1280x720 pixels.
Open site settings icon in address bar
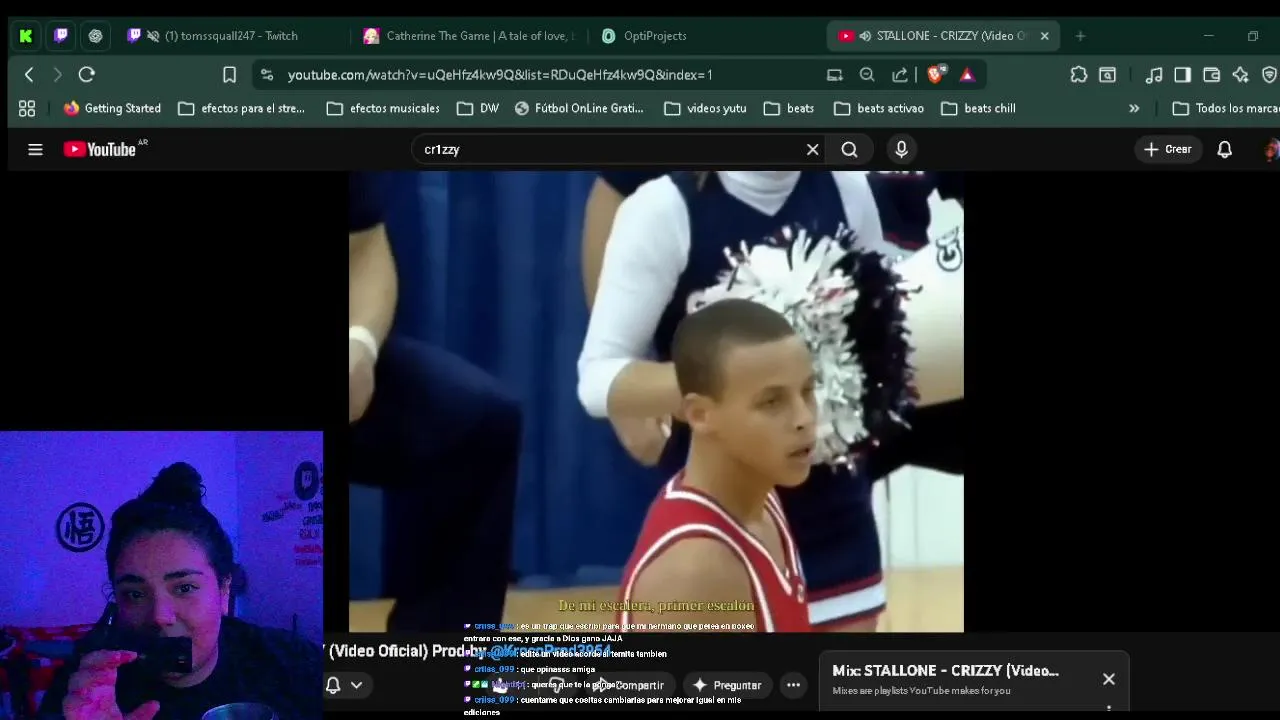tap(267, 75)
